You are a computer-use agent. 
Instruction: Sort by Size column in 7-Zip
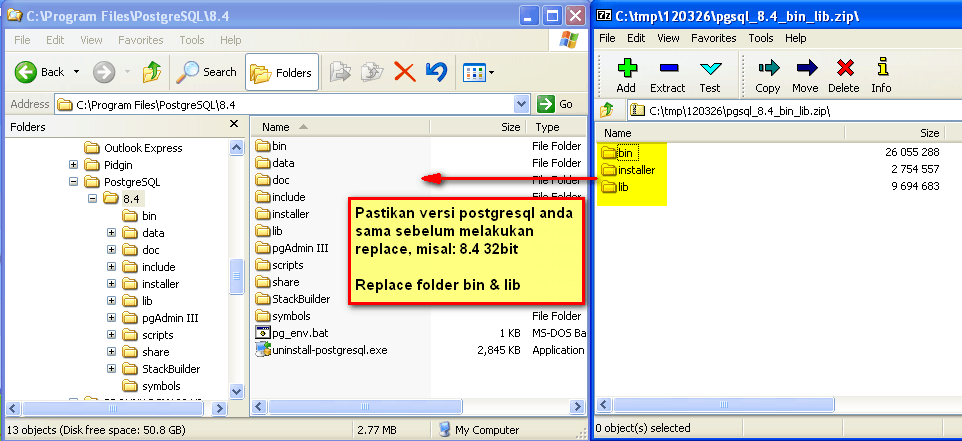[x=894, y=133]
